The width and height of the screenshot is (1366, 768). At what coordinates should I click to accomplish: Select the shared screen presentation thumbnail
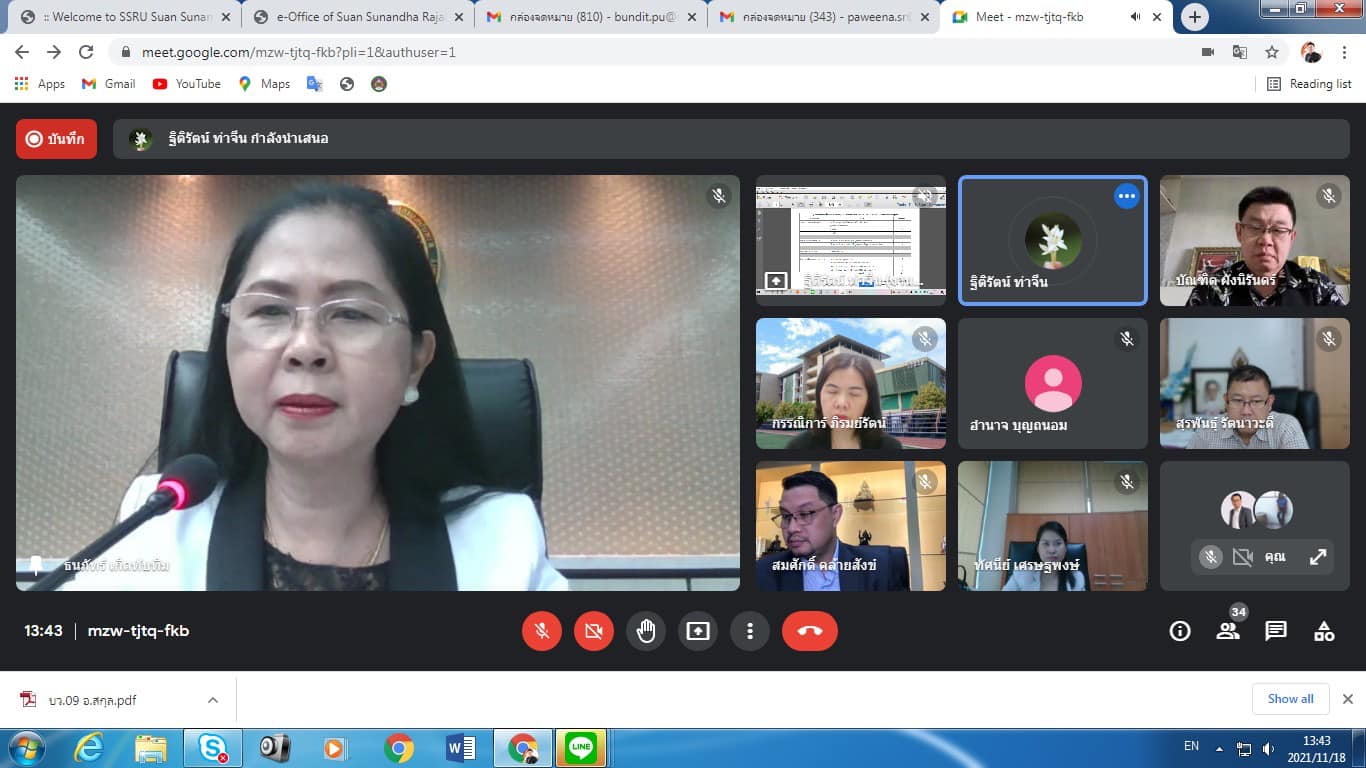click(850, 240)
